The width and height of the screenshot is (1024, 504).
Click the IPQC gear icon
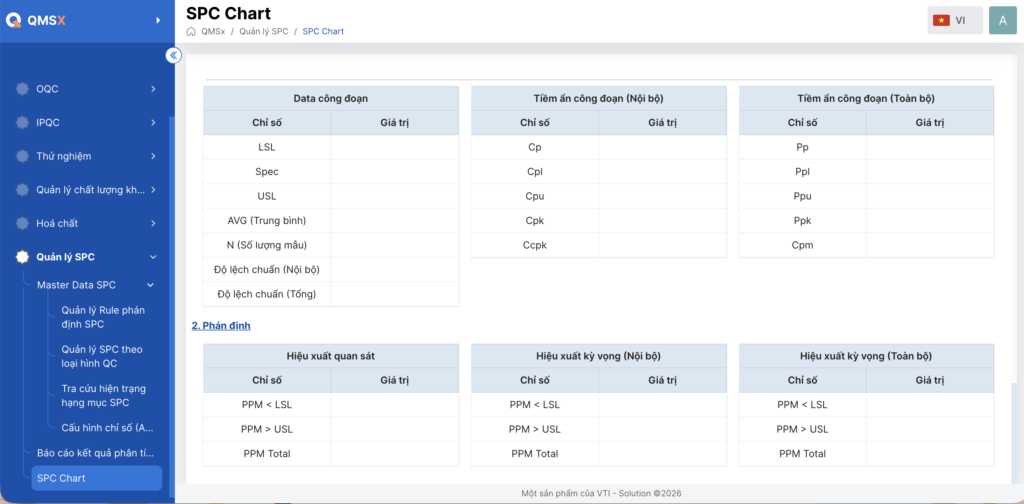click(23, 122)
